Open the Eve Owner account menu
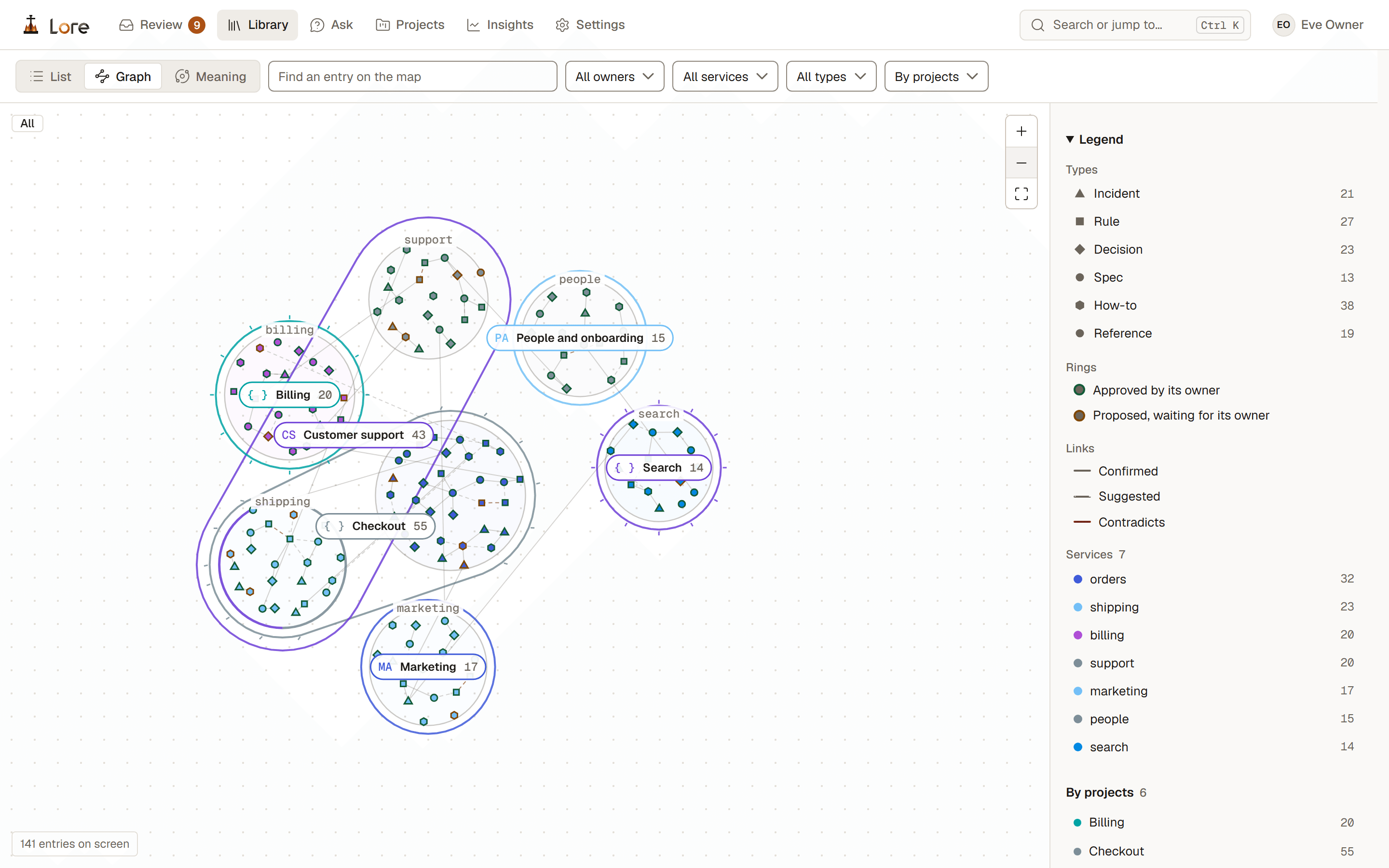The width and height of the screenshot is (1389, 868). pyautogui.click(x=1318, y=25)
